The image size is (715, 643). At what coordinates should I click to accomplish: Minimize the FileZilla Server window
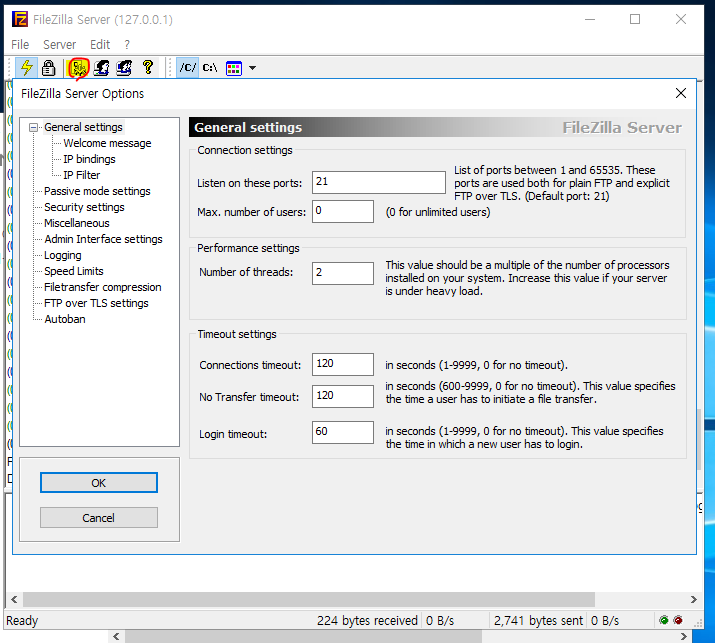pyautogui.click(x=590, y=19)
